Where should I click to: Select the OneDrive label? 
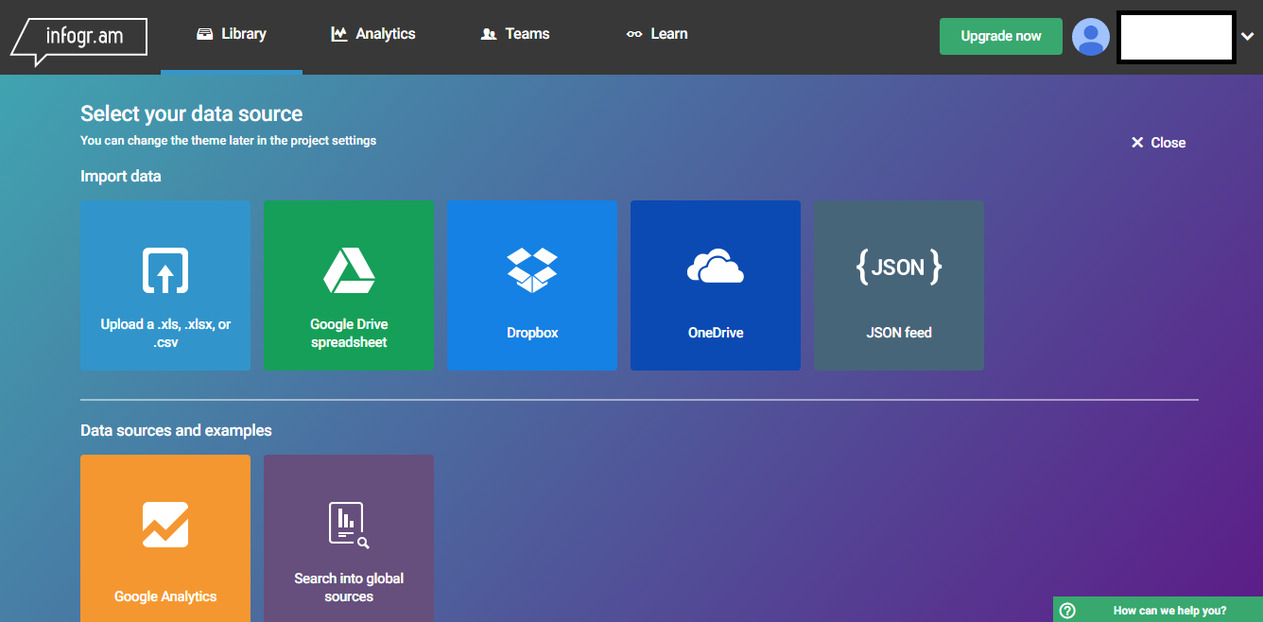click(716, 333)
